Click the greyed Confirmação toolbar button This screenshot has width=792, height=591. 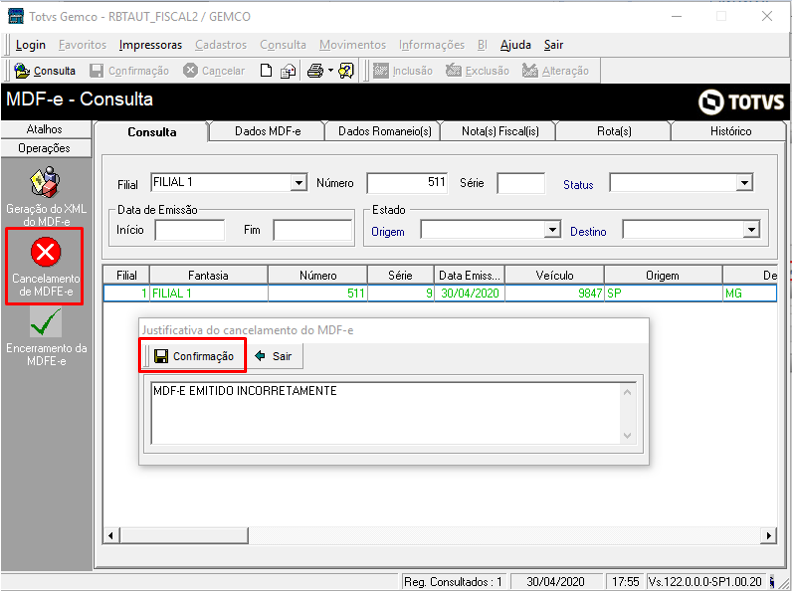pos(129,71)
